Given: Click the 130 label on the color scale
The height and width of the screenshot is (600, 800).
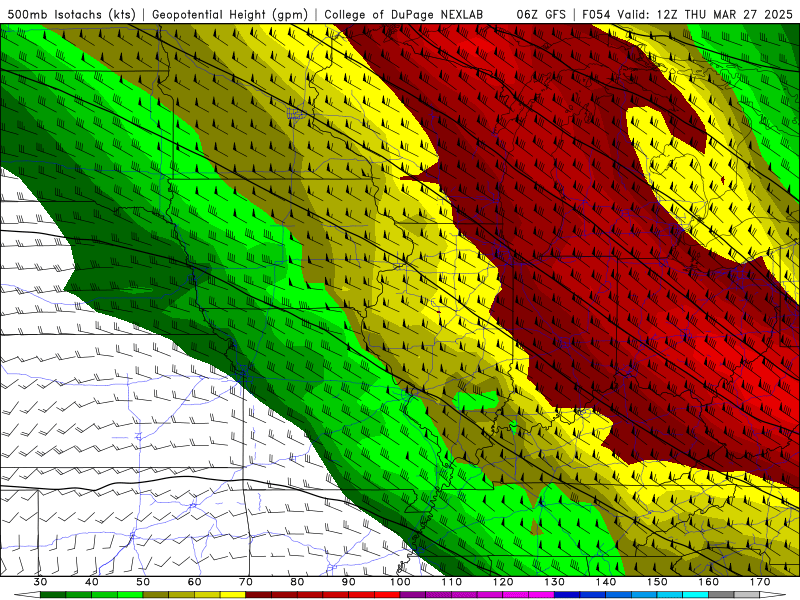Looking at the screenshot, I should coord(554,582).
